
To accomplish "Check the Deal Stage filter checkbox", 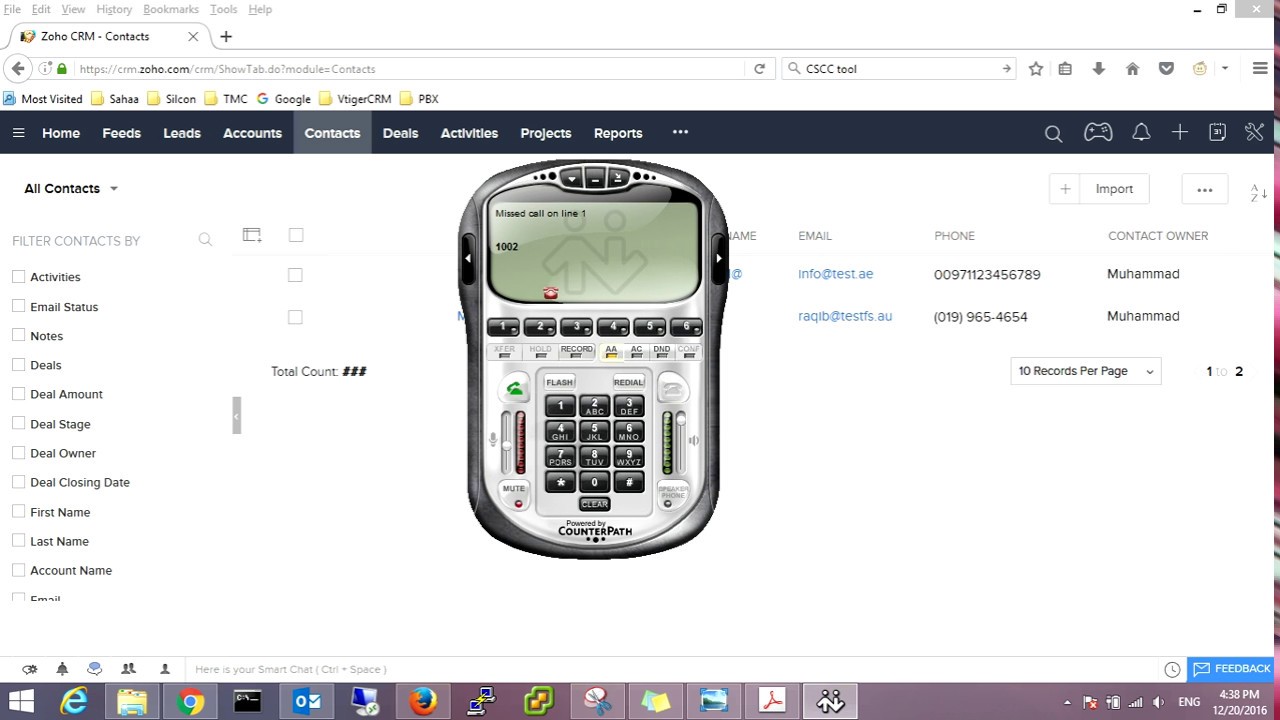I will pyautogui.click(x=18, y=423).
